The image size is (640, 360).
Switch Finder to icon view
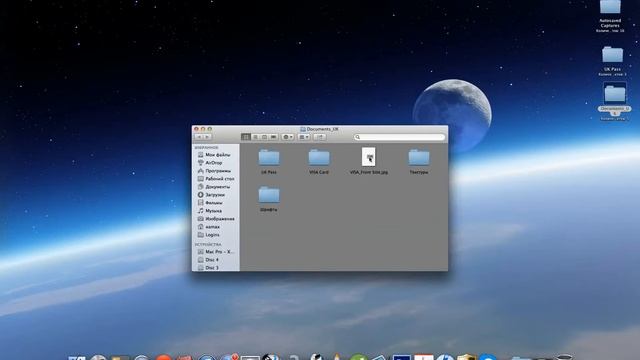(x=246, y=137)
